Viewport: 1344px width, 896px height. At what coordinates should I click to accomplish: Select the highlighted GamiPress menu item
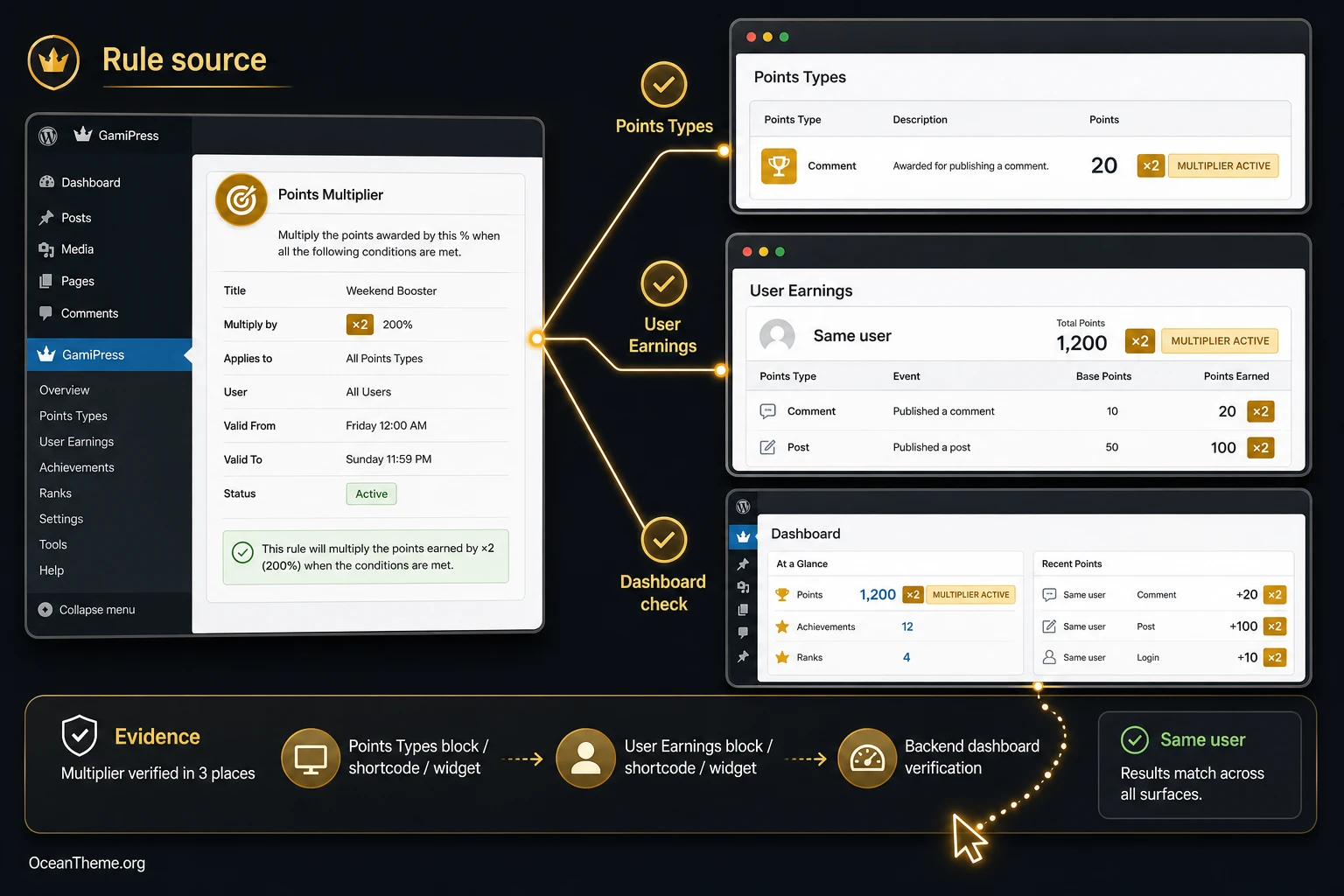(109, 354)
